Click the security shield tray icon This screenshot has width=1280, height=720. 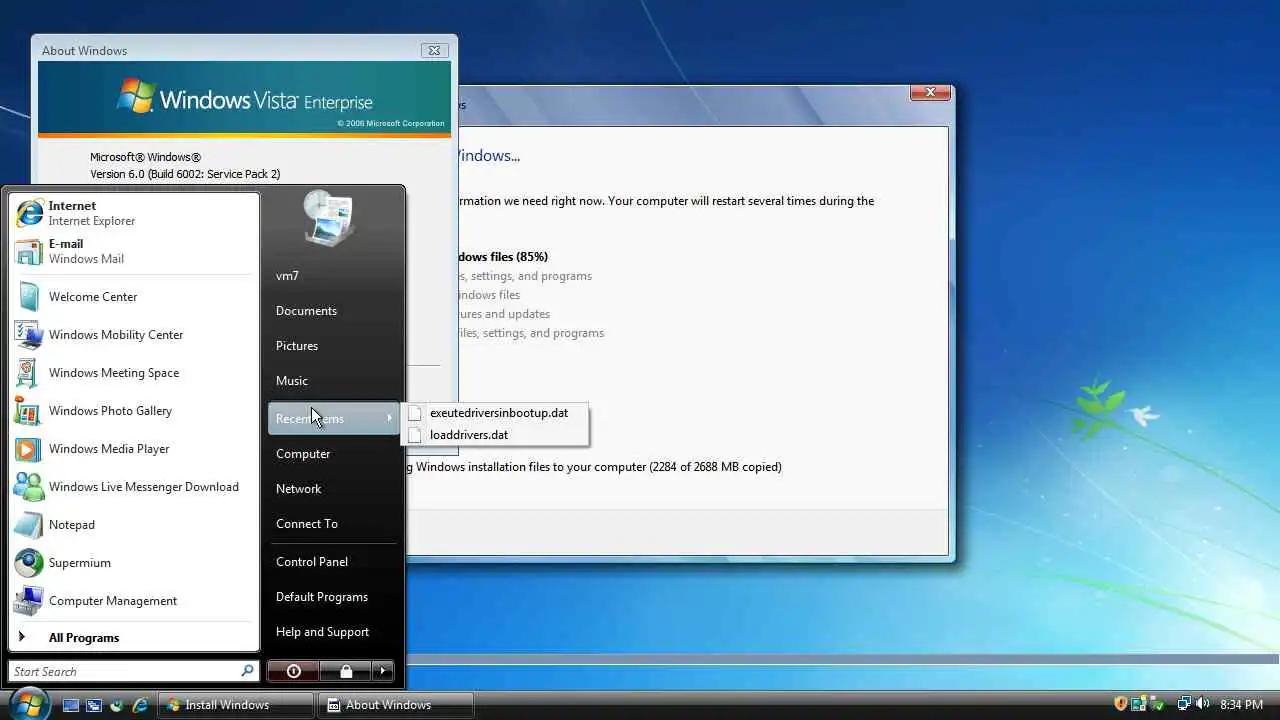click(1121, 704)
